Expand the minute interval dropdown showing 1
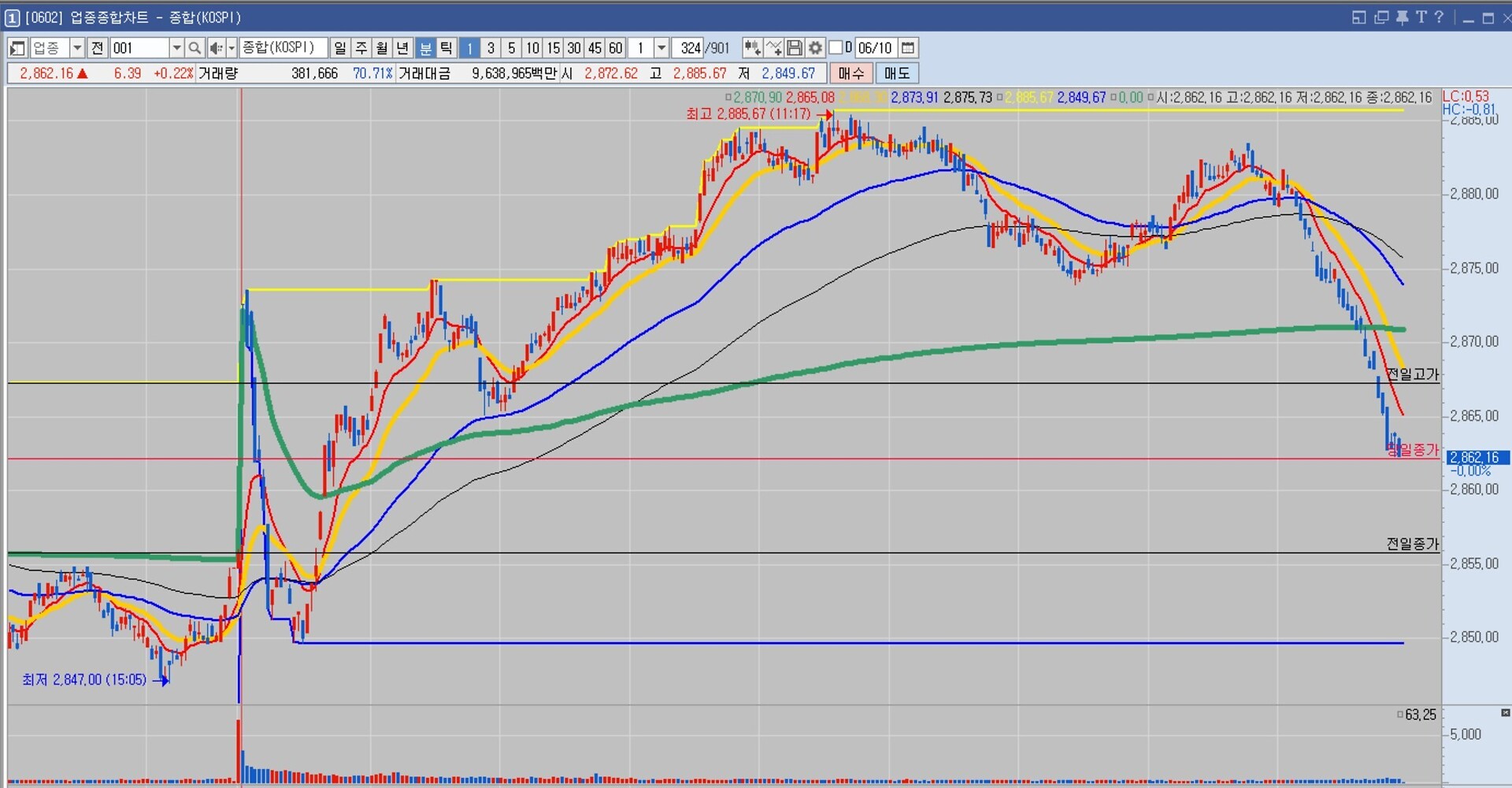1512x788 pixels. click(x=661, y=48)
